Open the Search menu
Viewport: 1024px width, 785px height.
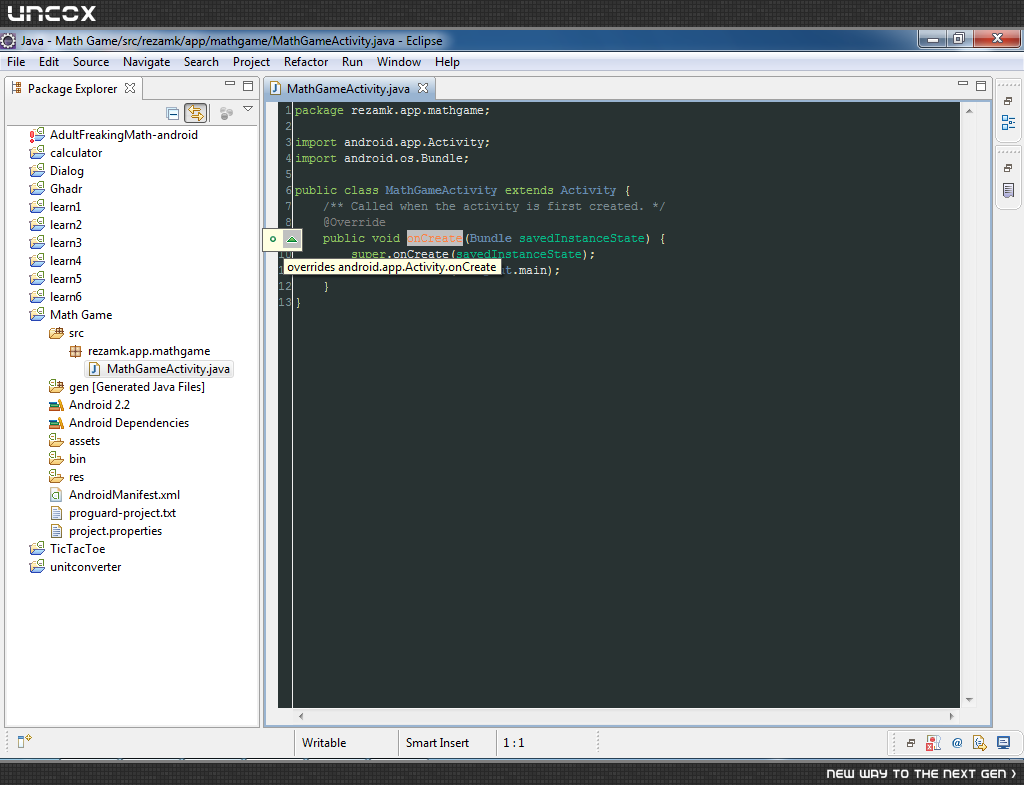click(x=201, y=62)
